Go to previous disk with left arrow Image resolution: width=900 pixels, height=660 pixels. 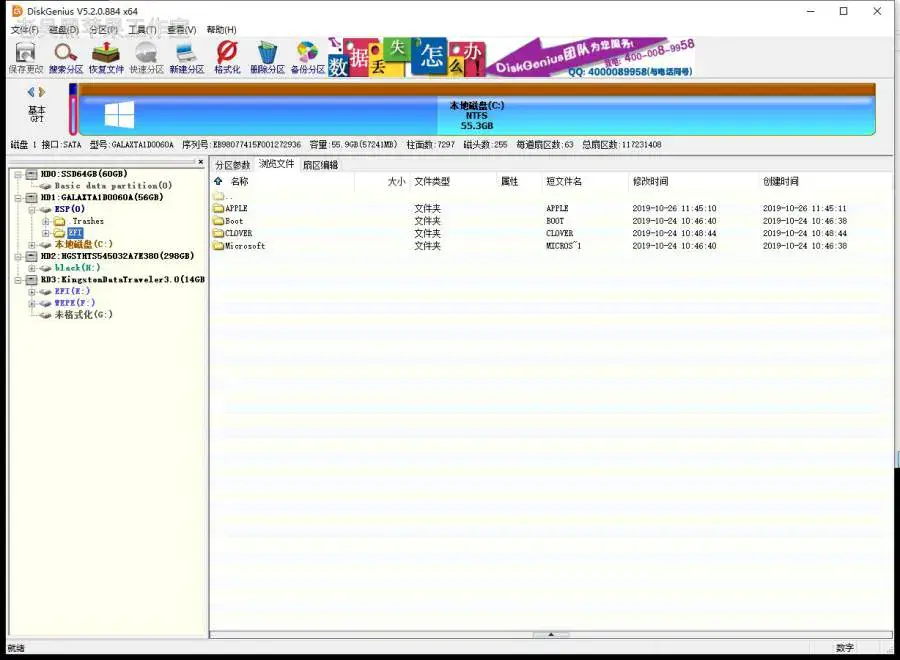click(31, 92)
